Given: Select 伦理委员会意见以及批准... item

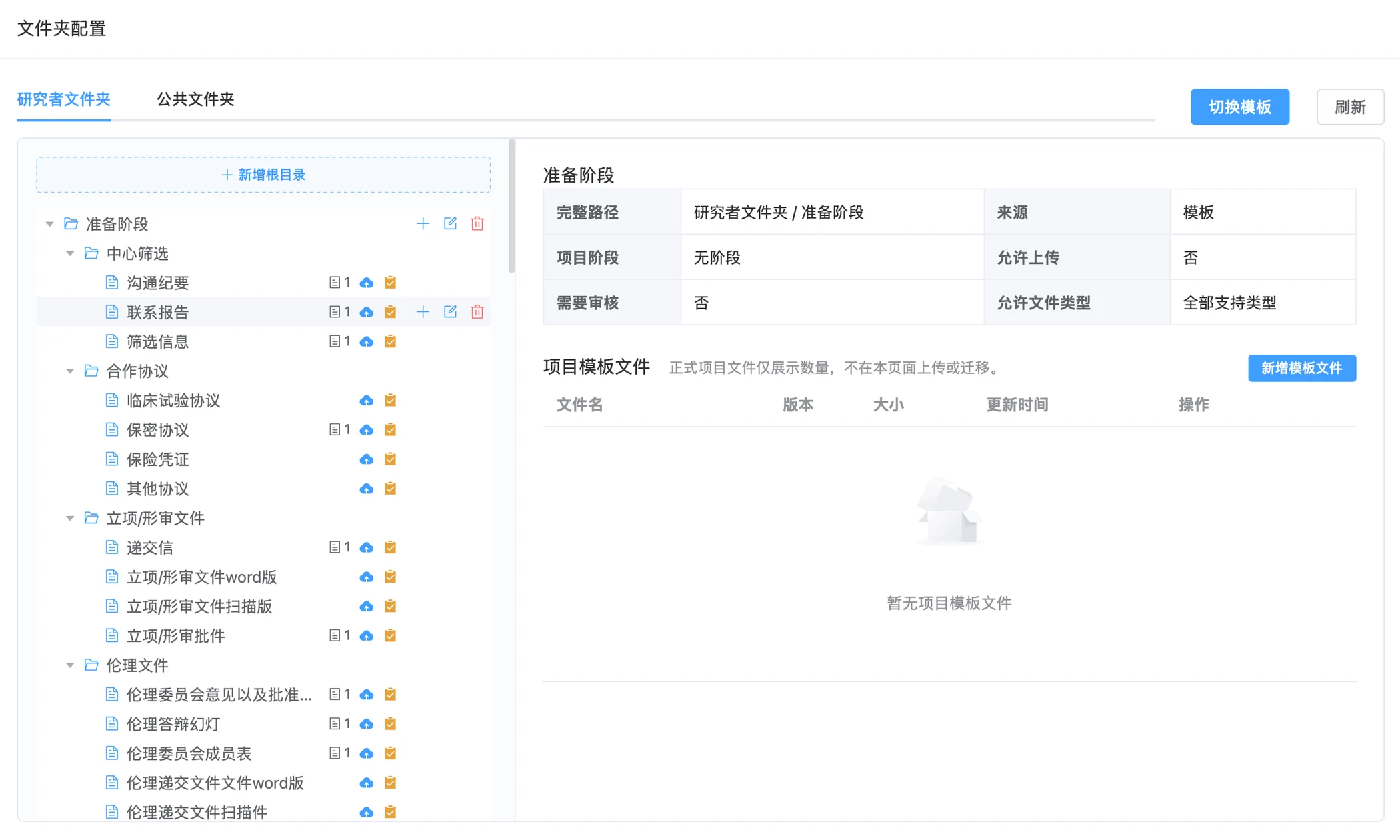Looking at the screenshot, I should tap(219, 695).
